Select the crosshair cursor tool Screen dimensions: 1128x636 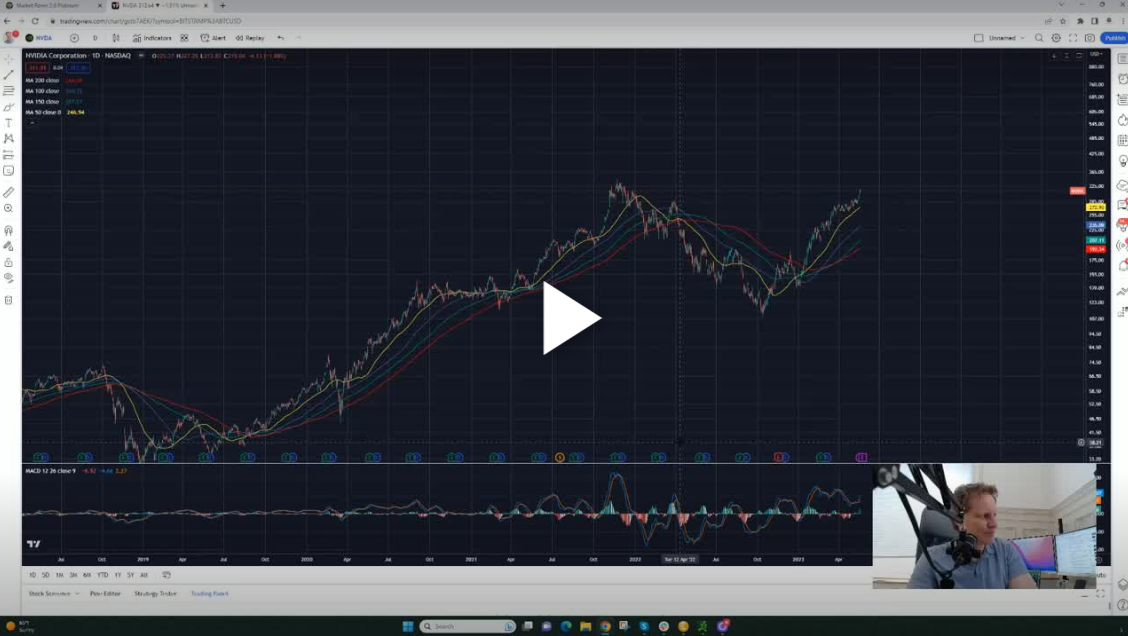9,59
